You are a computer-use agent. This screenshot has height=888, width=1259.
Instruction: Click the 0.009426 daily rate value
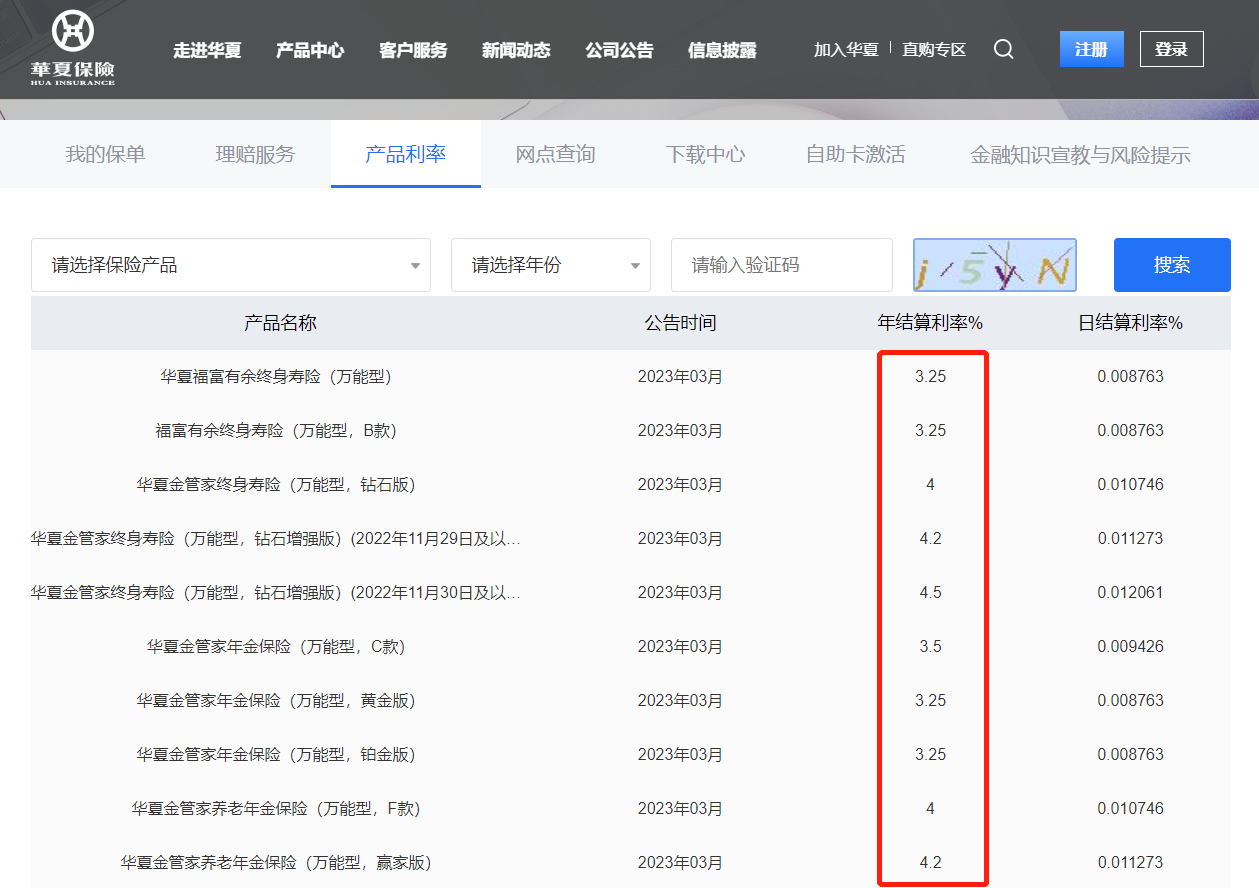click(1130, 647)
